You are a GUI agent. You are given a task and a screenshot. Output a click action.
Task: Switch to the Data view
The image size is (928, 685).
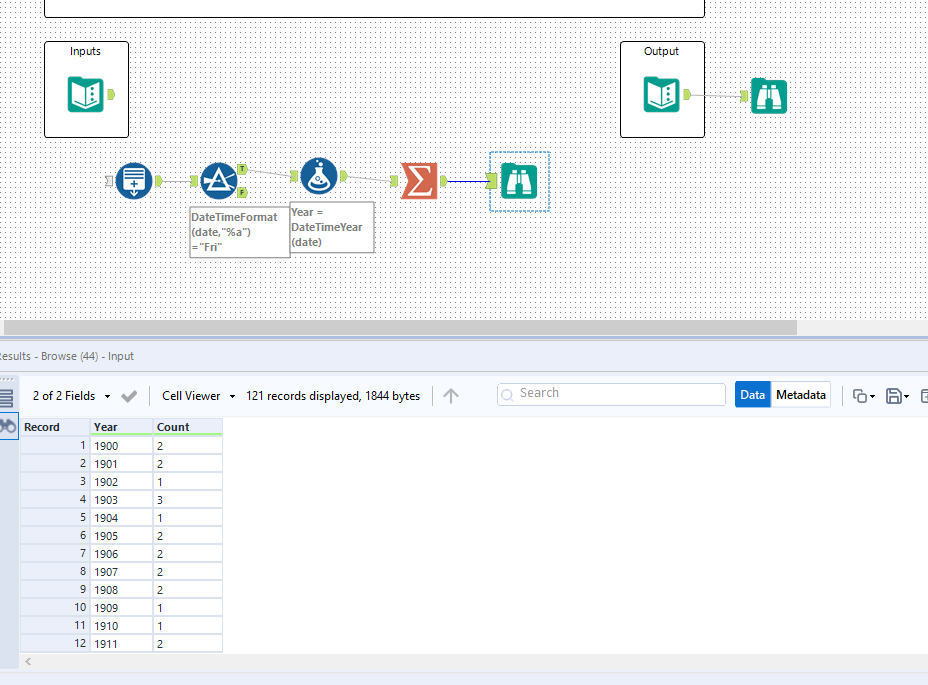pyautogui.click(x=753, y=395)
